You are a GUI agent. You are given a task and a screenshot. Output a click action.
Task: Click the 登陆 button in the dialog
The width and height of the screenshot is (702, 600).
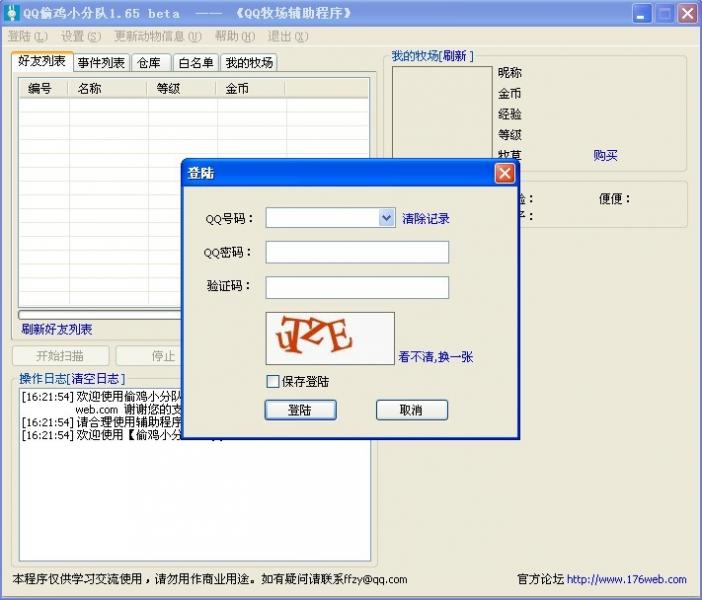300,410
